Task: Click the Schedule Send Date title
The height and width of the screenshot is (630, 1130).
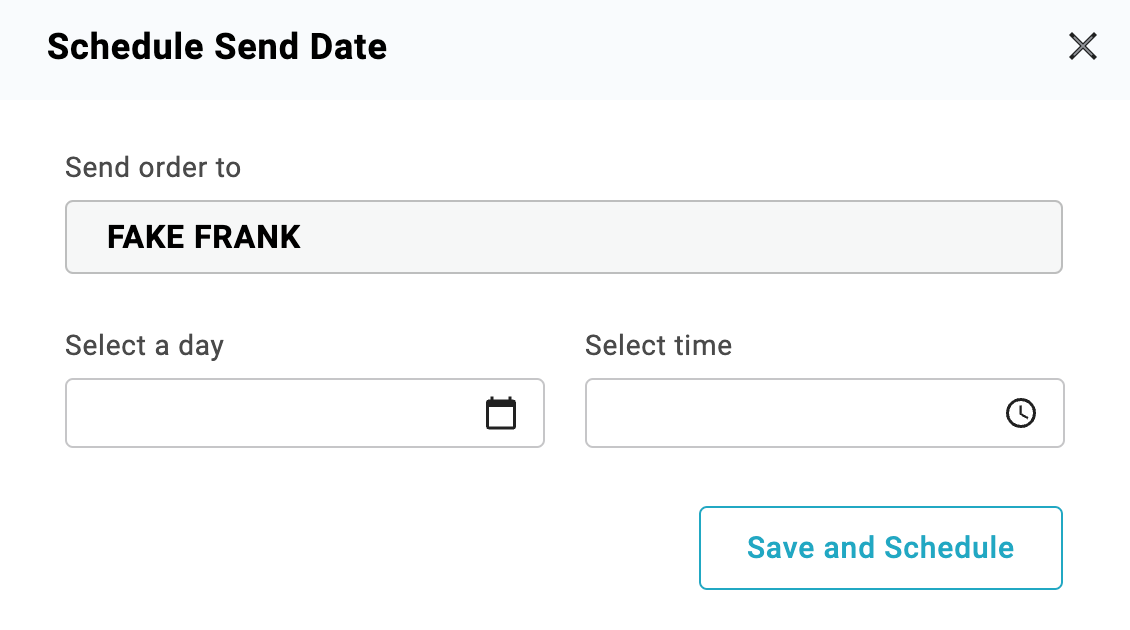Action: pos(217,47)
